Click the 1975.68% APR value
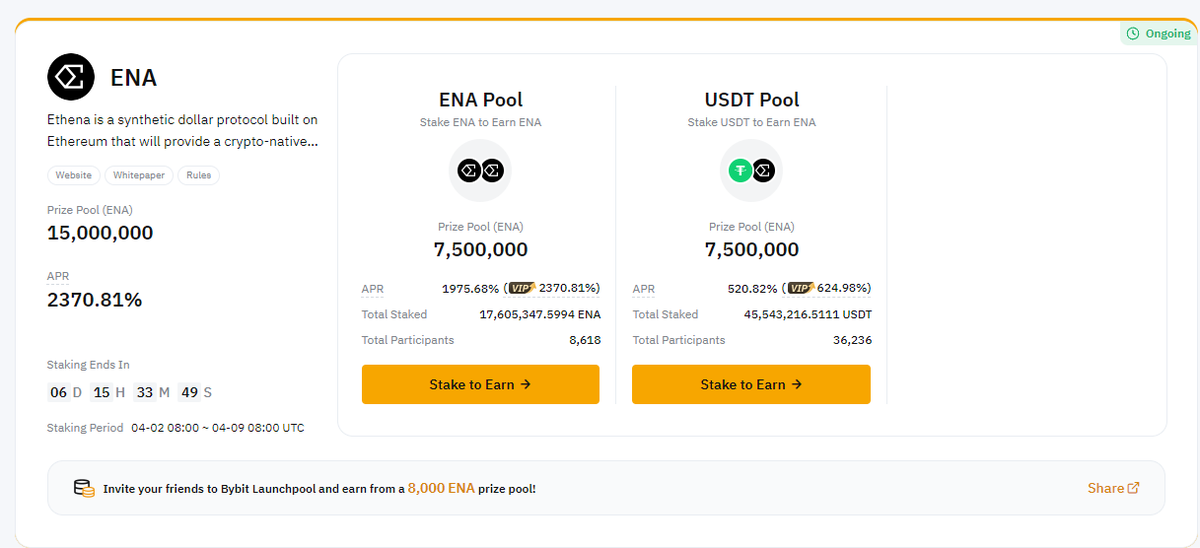The width and height of the screenshot is (1200, 548). click(470, 288)
